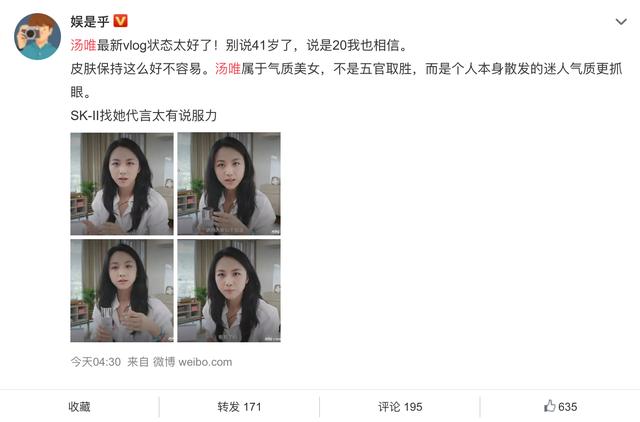Open the post options chevron dropdown
This screenshot has height=422, width=640.
(x=621, y=22)
